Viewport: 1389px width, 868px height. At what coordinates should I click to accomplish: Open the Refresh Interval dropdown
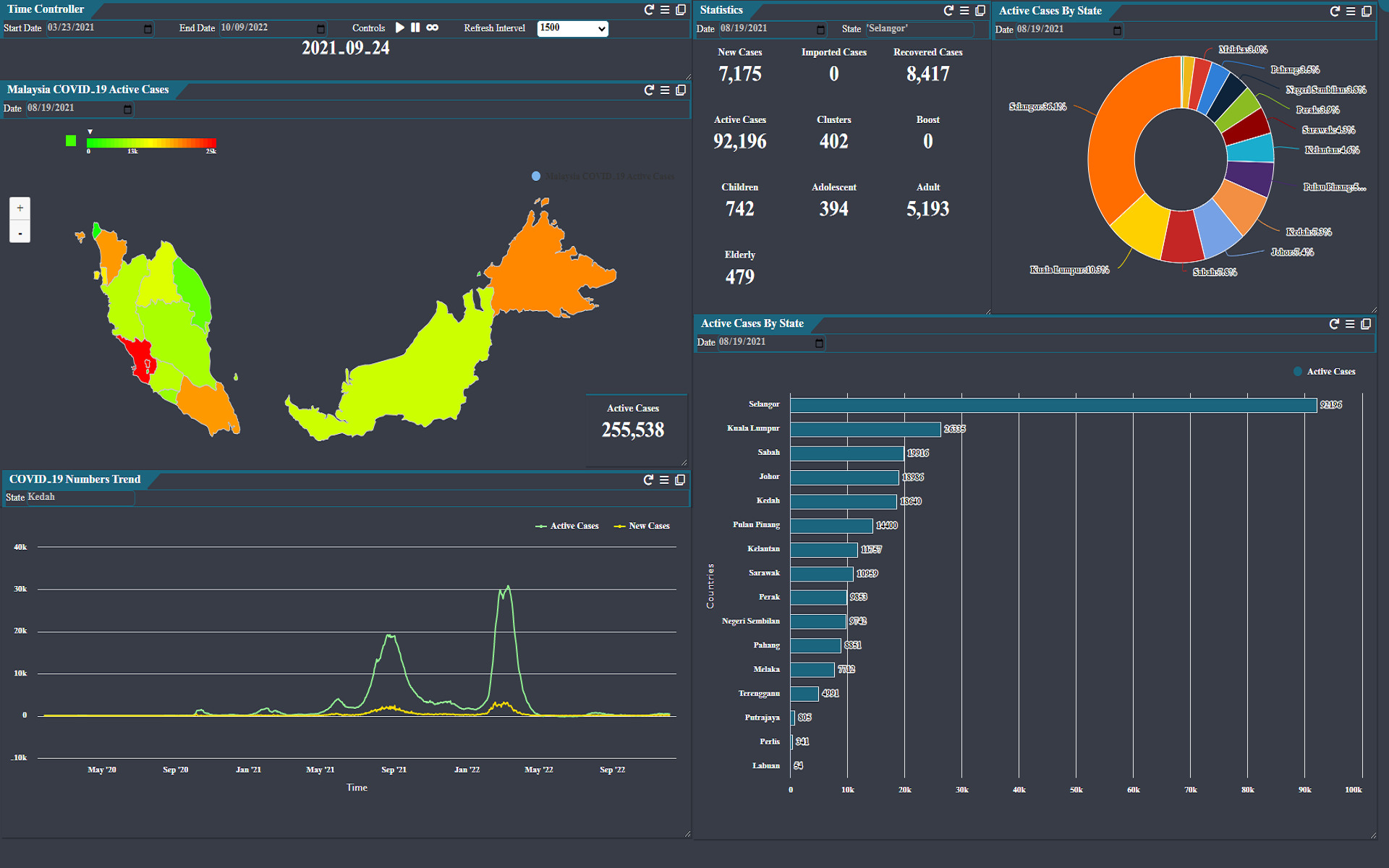point(572,28)
